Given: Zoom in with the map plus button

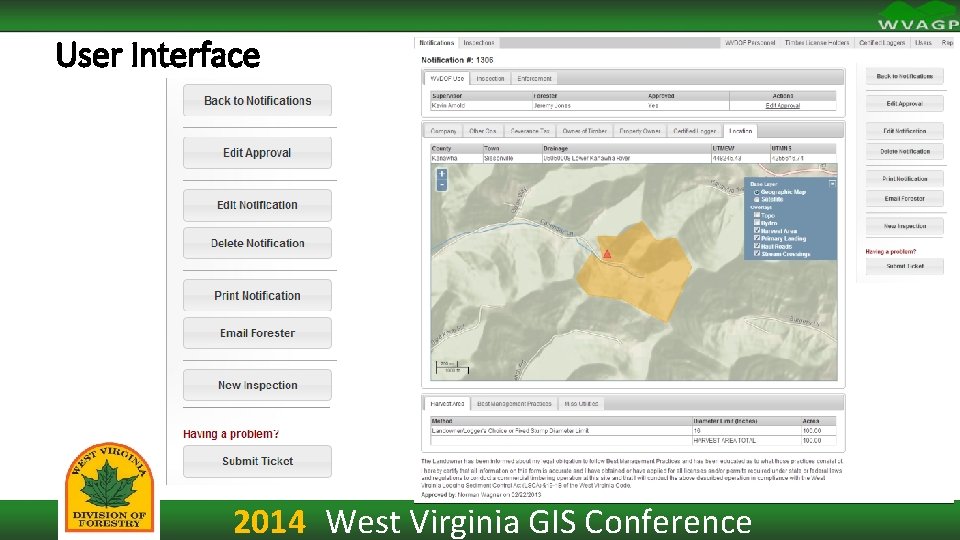Looking at the screenshot, I should (x=441, y=174).
